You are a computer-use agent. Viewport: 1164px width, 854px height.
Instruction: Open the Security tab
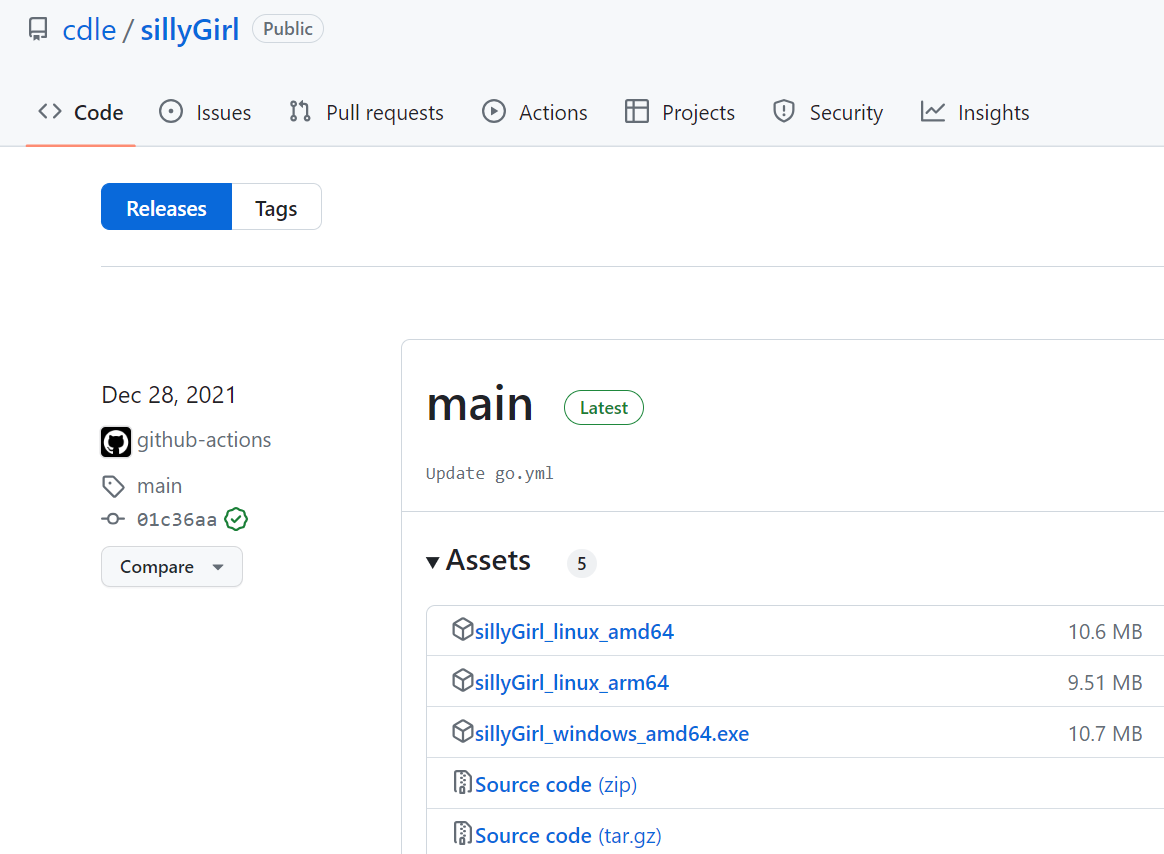click(828, 112)
